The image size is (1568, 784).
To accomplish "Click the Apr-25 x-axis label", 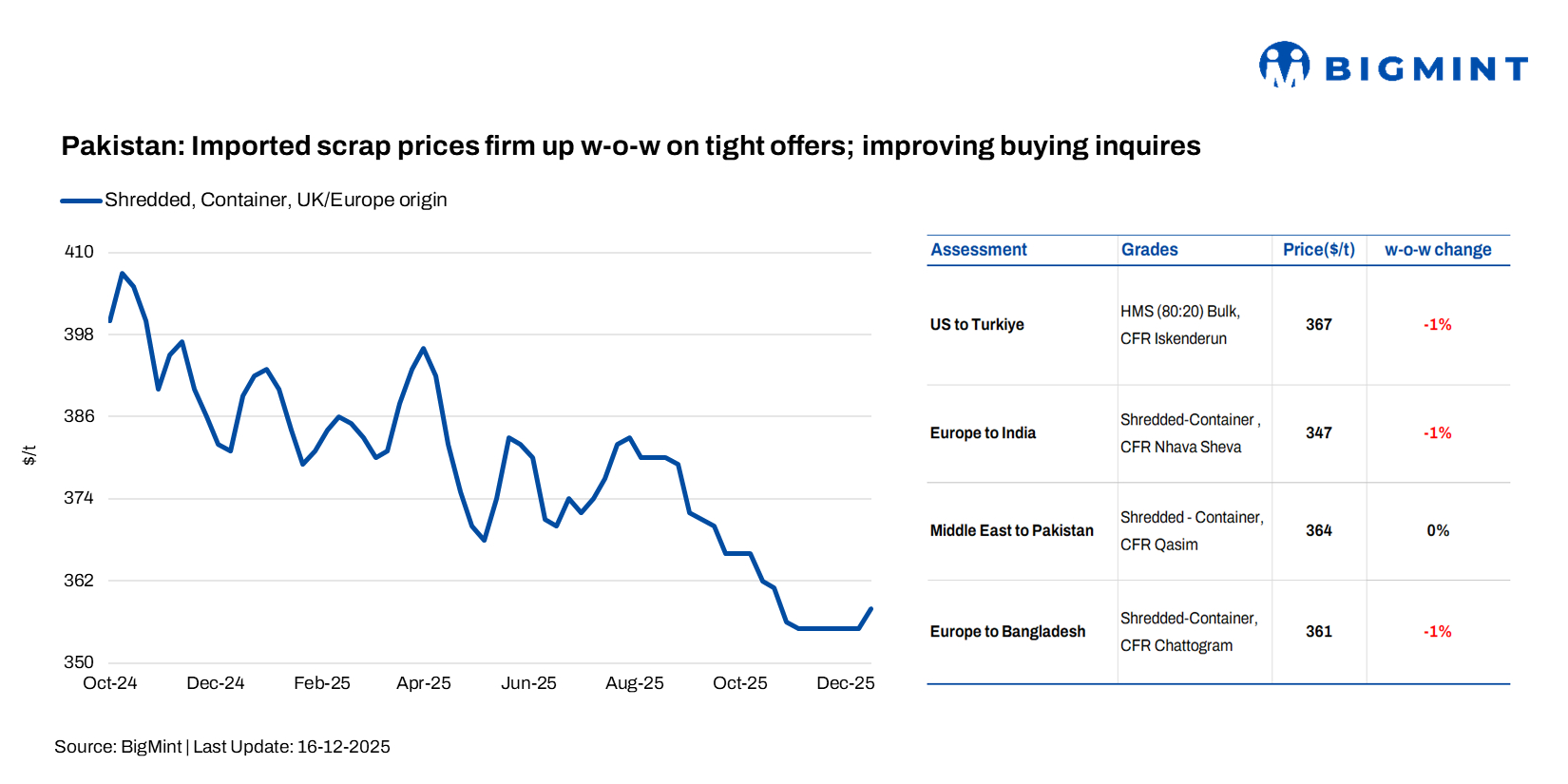I will pos(423,683).
